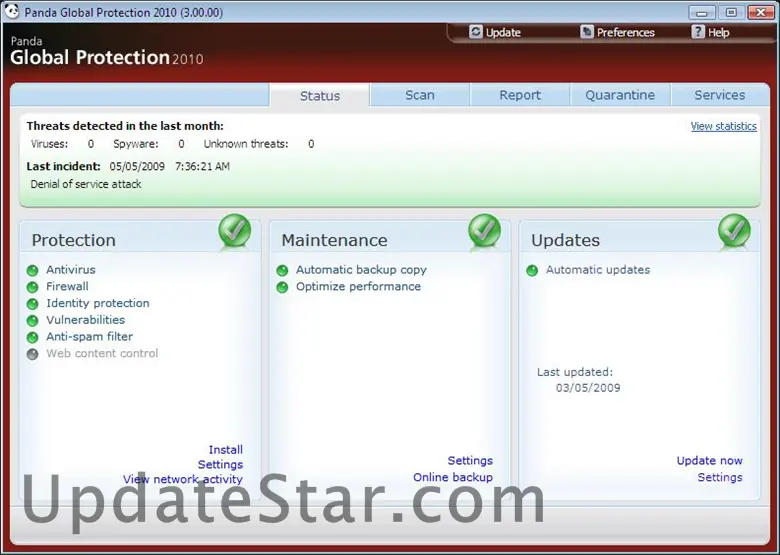The image size is (780, 555).
Task: Open the Services tab
Action: pyautogui.click(x=719, y=95)
